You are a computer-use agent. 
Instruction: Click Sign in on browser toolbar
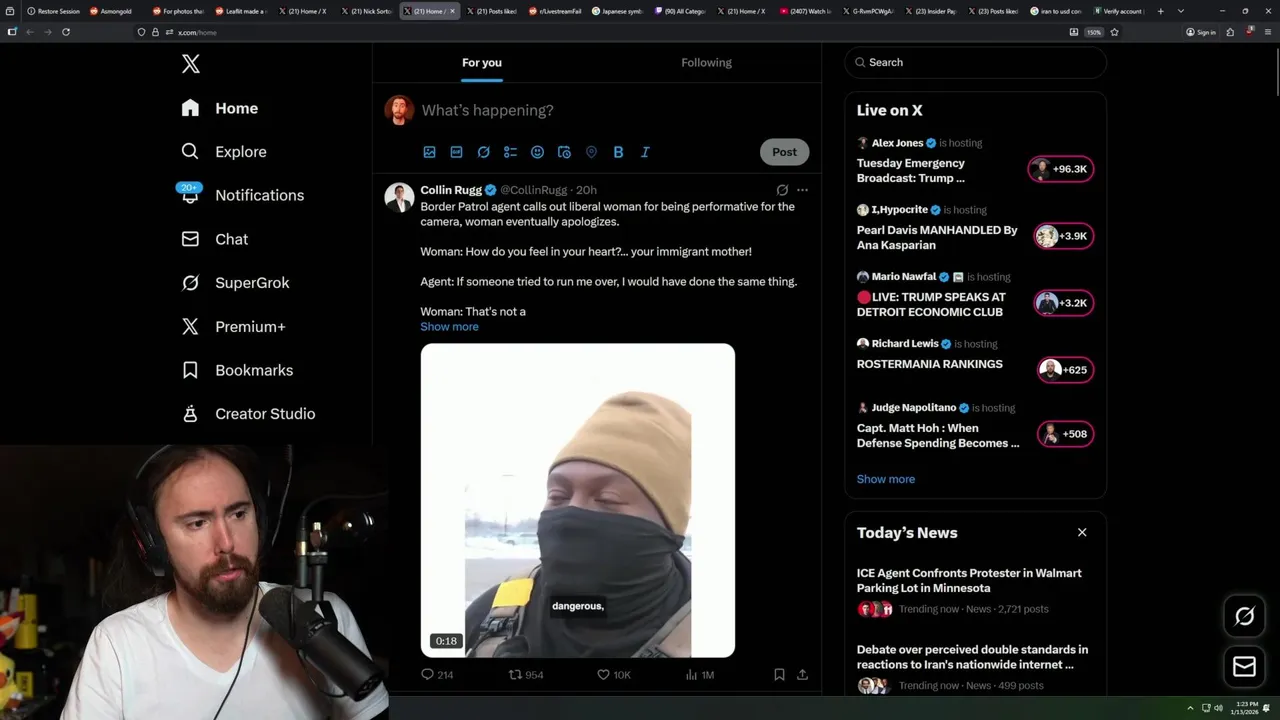pyautogui.click(x=1201, y=32)
